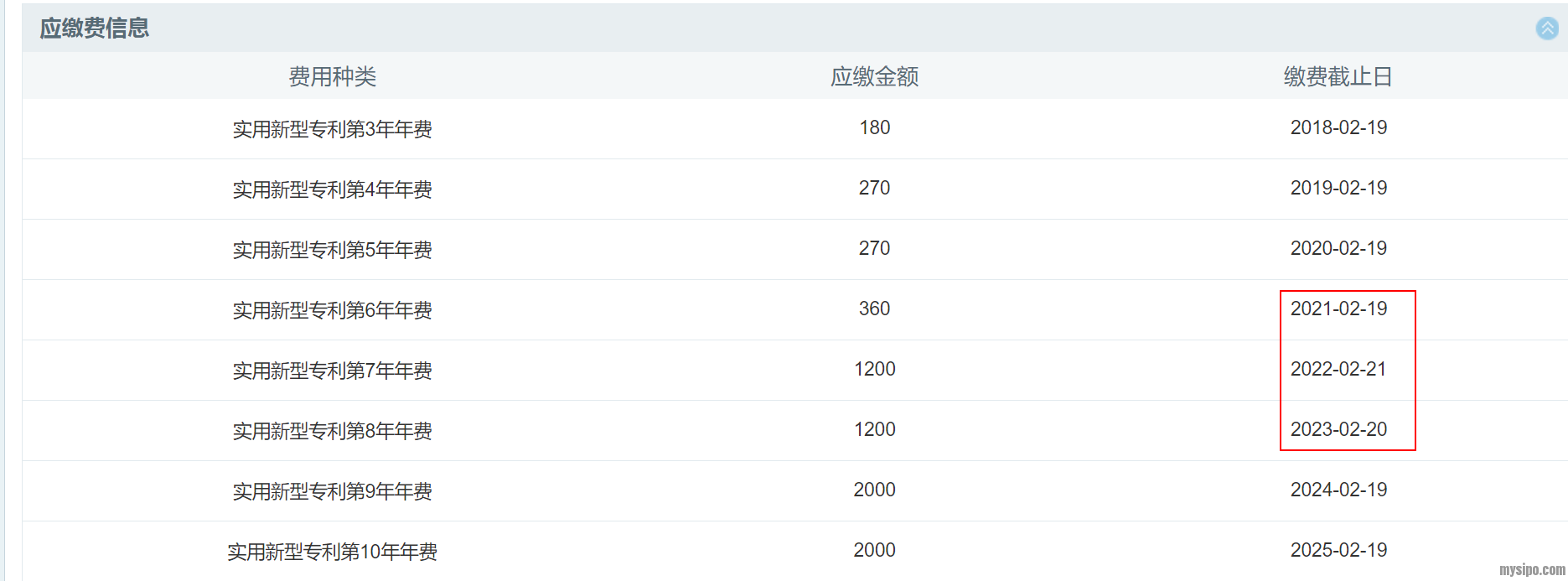The height and width of the screenshot is (581, 1568).
Task: Click the 实用新型专利第5年年费 fee type cell
Action: click(x=333, y=250)
